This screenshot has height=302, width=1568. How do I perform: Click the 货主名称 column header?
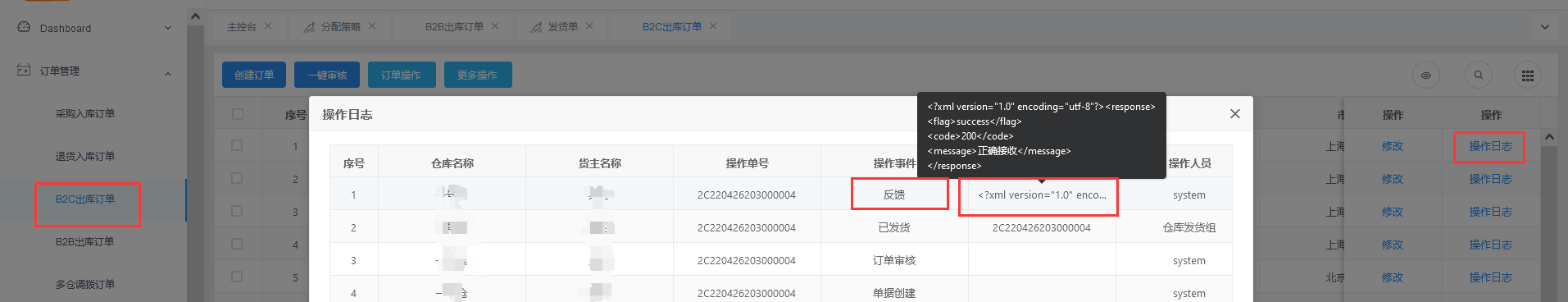(599, 163)
